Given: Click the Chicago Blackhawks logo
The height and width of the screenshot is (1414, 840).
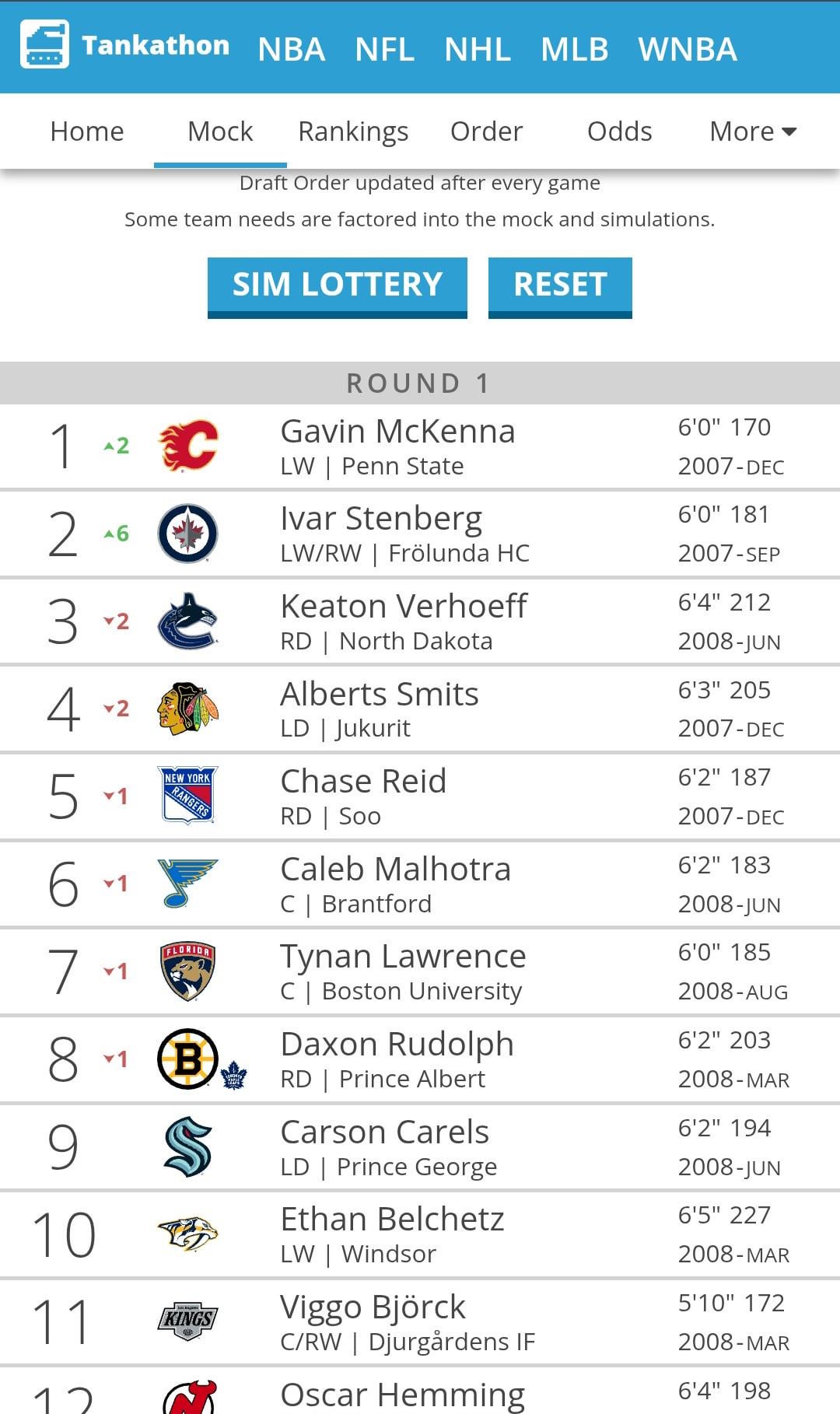Looking at the screenshot, I should click(x=187, y=709).
